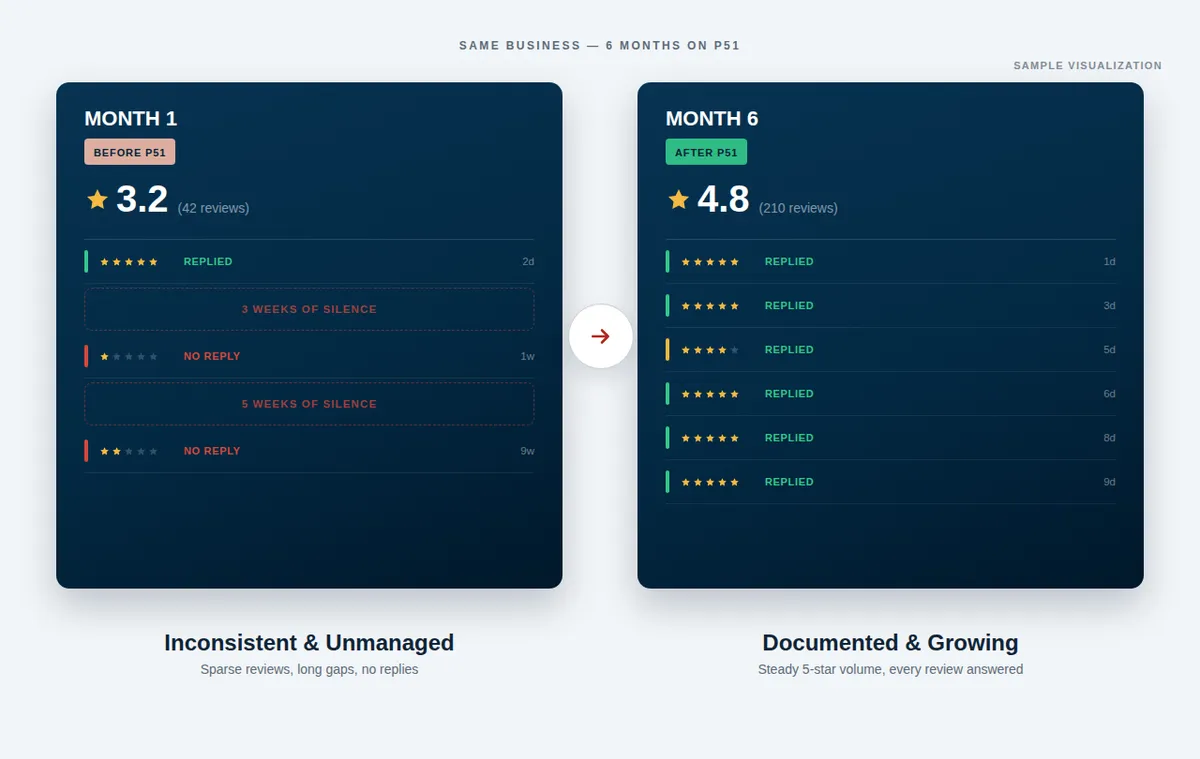1200x759 pixels.
Task: Click the 3d timestamp
Action: (x=1109, y=306)
